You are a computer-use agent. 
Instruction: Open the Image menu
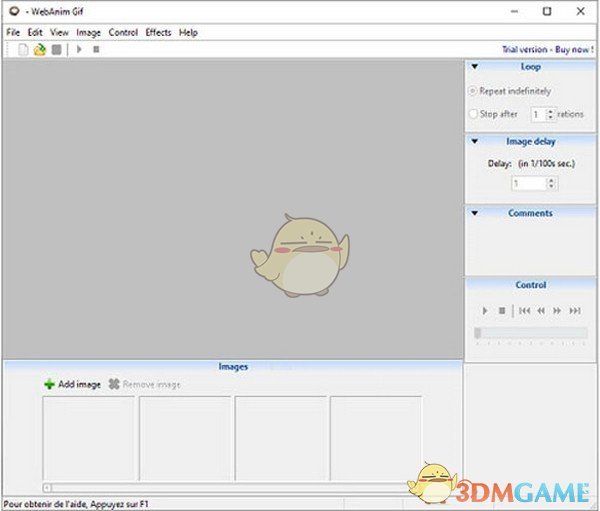[89, 32]
